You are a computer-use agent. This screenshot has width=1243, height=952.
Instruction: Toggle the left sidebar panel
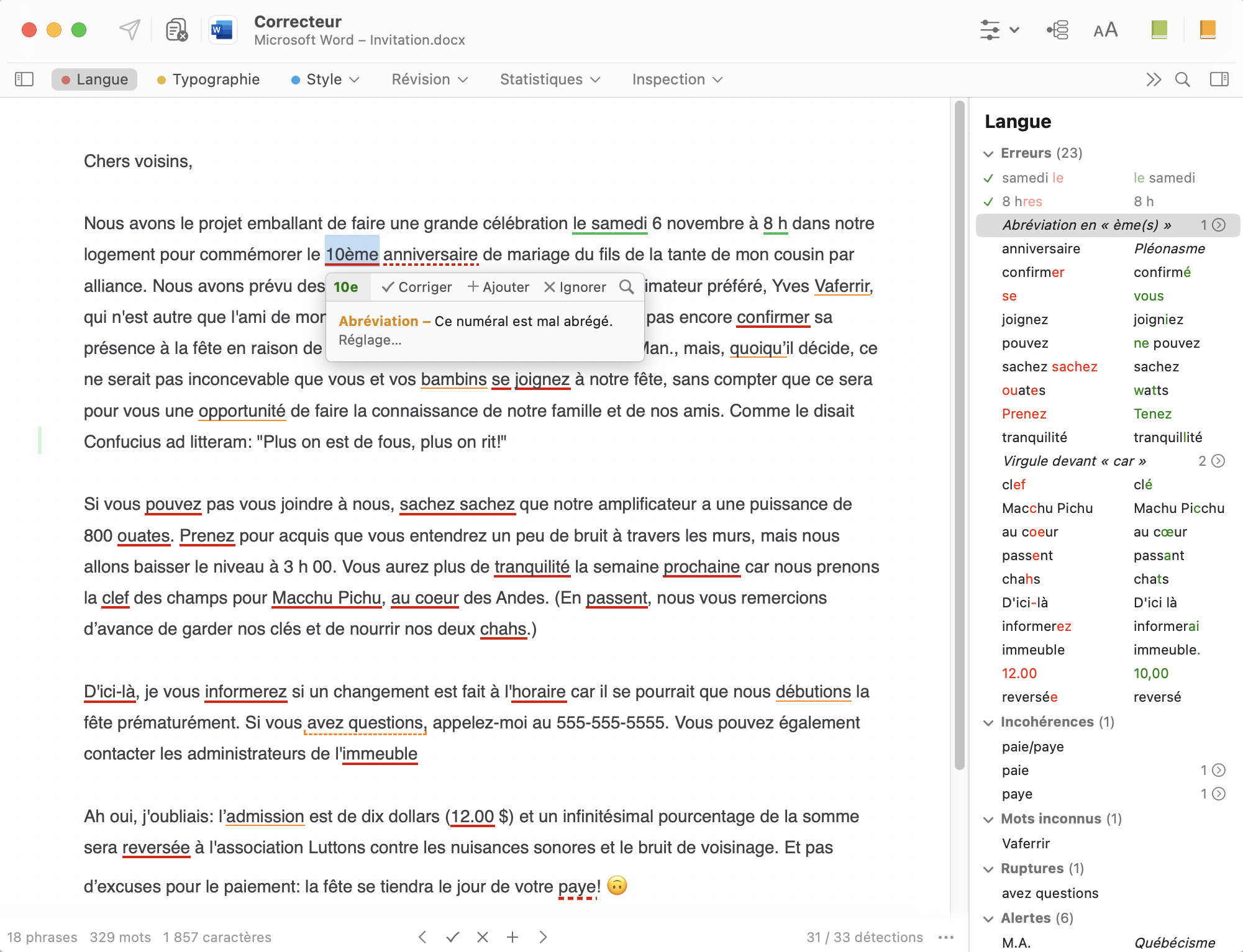(x=24, y=79)
